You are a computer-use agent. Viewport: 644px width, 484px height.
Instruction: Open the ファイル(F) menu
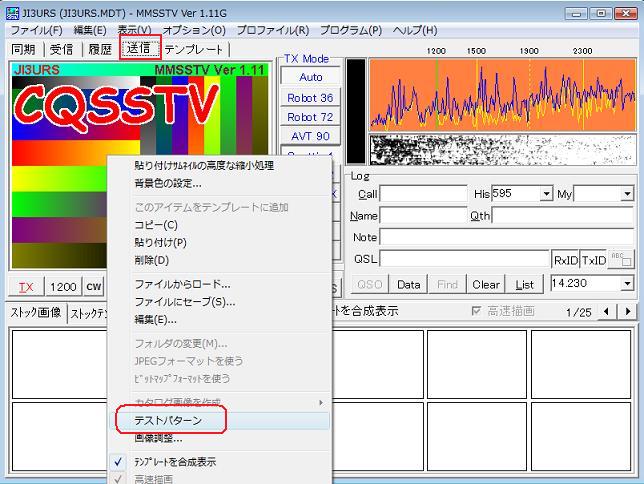click(x=36, y=30)
